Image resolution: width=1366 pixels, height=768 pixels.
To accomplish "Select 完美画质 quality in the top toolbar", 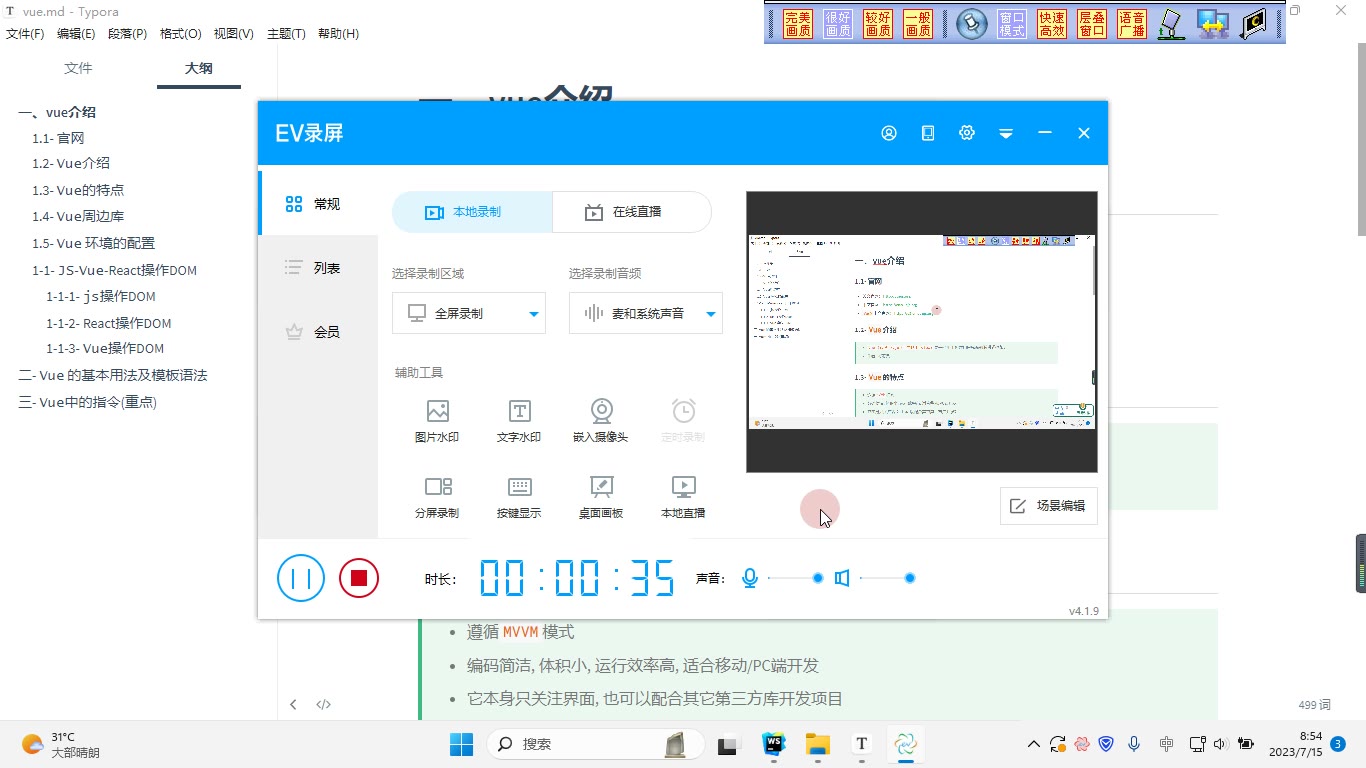I will (x=798, y=24).
